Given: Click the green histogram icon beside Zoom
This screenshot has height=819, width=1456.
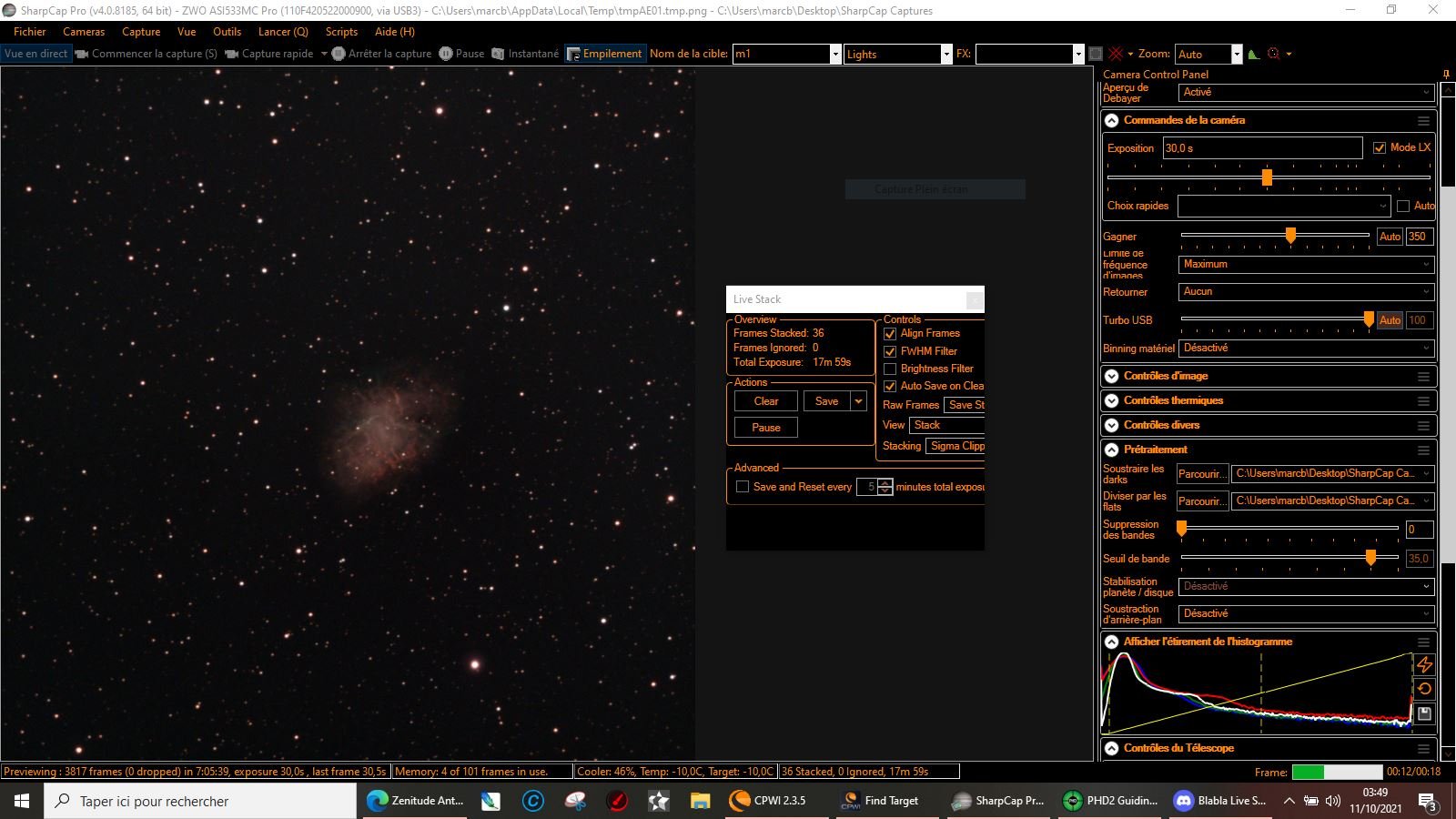Looking at the screenshot, I should tap(1254, 54).
